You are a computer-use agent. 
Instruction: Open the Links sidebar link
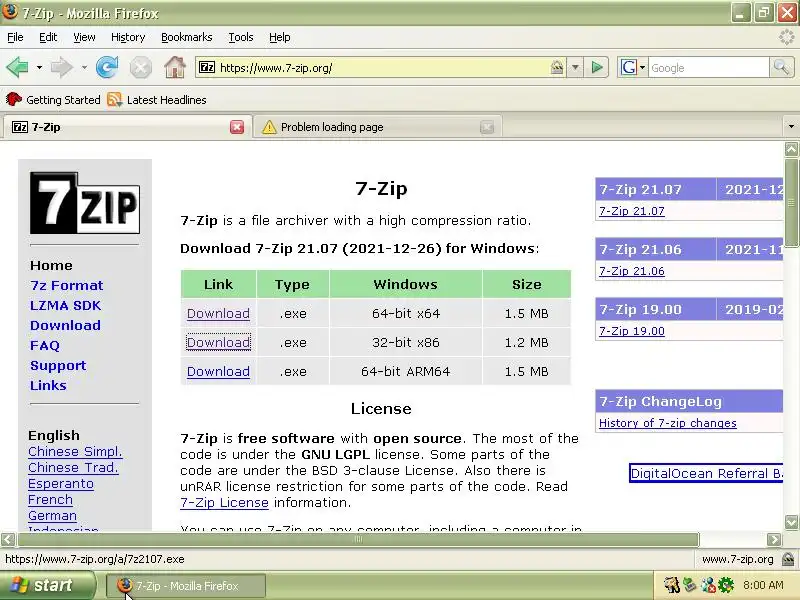pos(48,385)
